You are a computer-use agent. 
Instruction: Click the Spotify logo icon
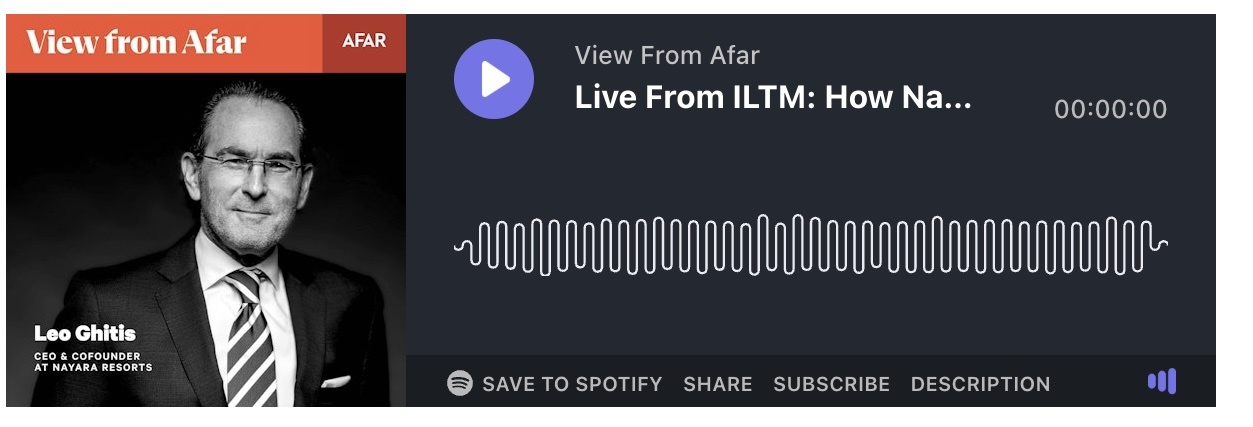460,383
